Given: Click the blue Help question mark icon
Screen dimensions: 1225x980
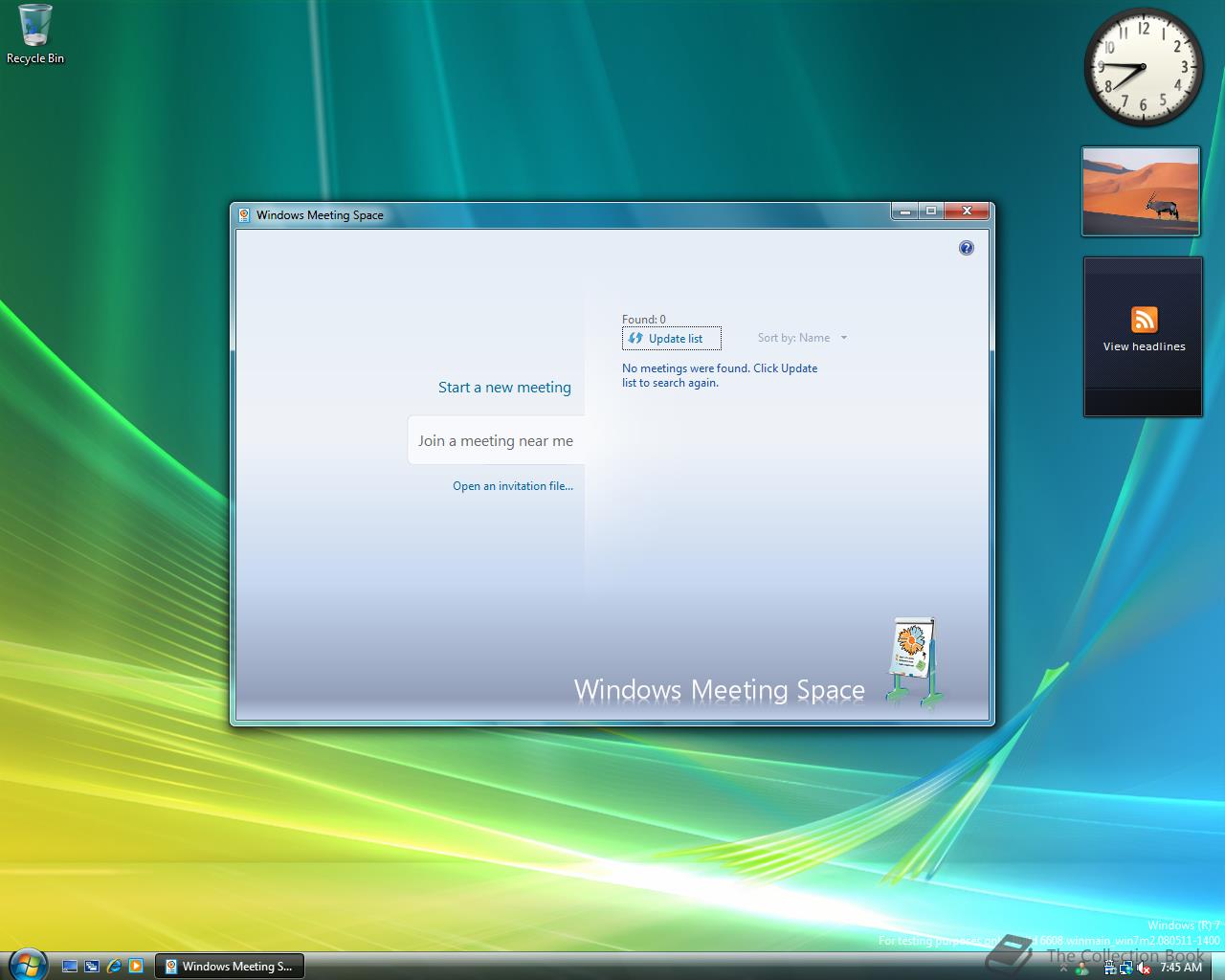Looking at the screenshot, I should pos(967,248).
